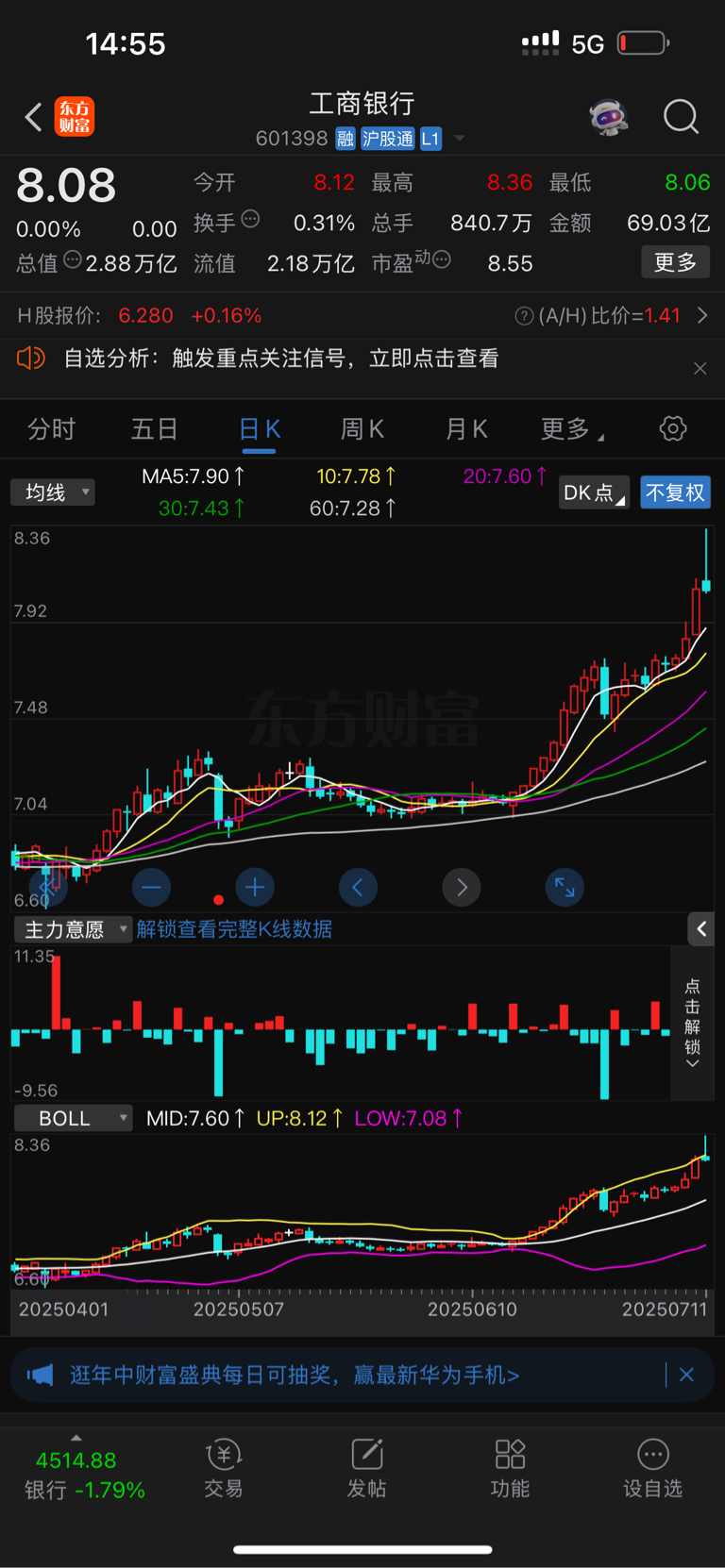Tap the BOLL LOW:7.08 value
The image size is (725, 1568).
pos(409,1118)
